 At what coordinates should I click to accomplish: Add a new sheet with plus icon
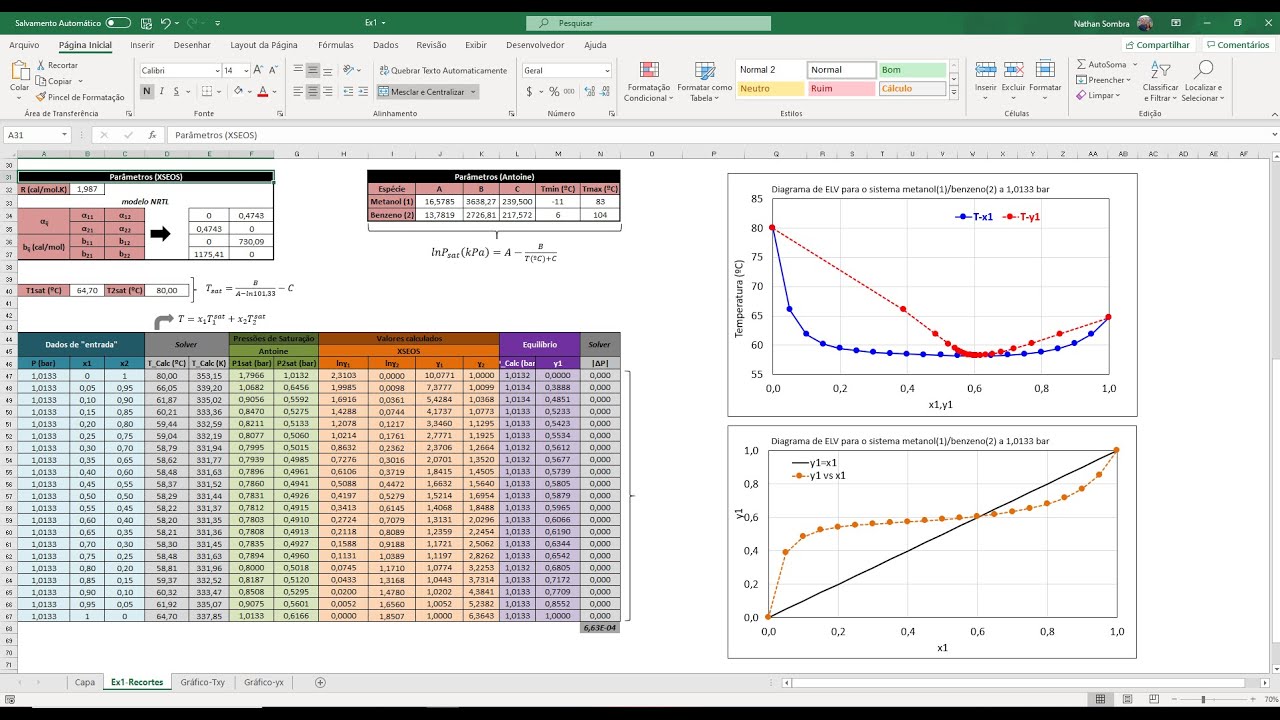coord(320,682)
